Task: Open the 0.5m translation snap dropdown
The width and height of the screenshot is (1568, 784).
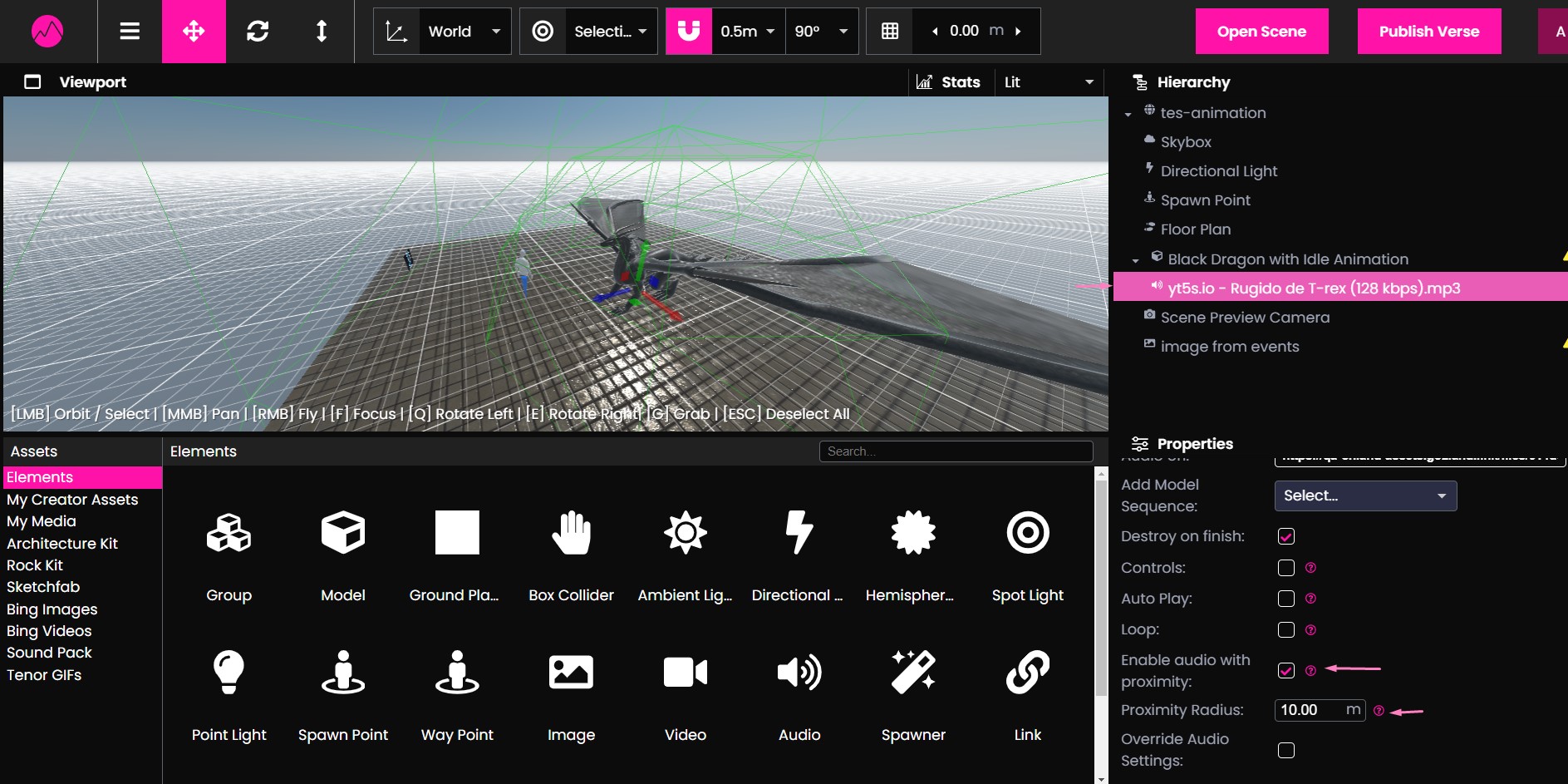Action: (748, 32)
